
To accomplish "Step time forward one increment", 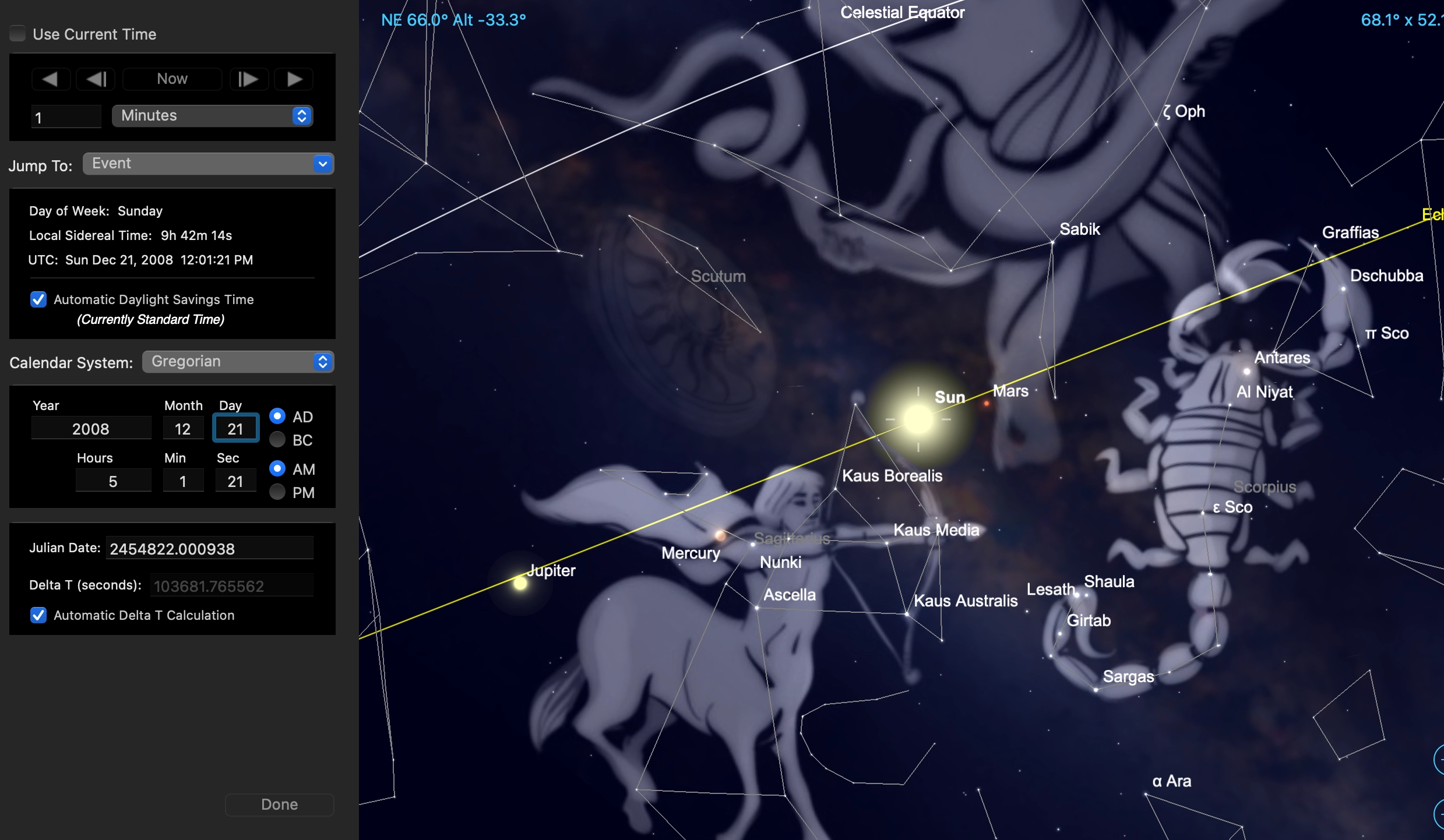I will click(x=248, y=79).
